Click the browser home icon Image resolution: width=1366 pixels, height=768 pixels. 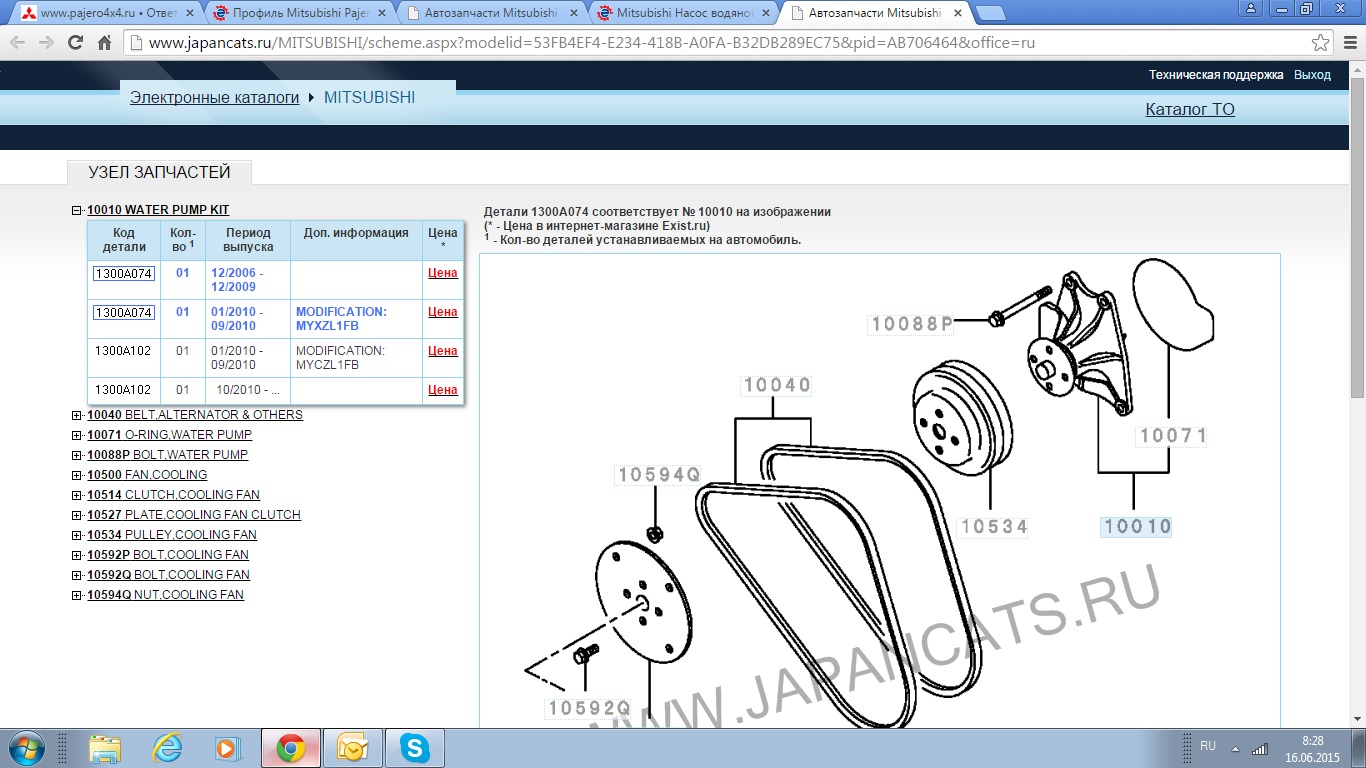point(104,43)
